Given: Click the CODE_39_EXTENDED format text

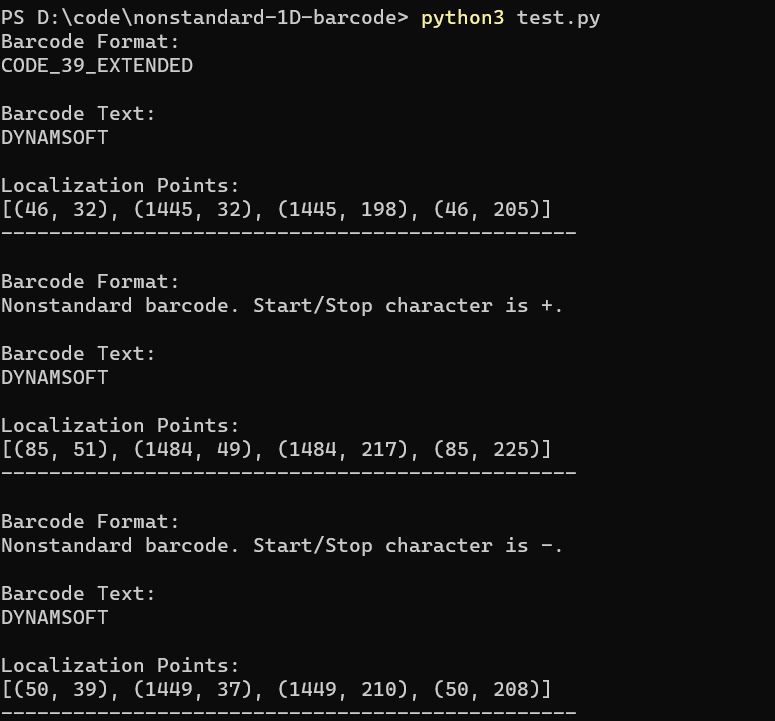Looking at the screenshot, I should click(97, 66).
